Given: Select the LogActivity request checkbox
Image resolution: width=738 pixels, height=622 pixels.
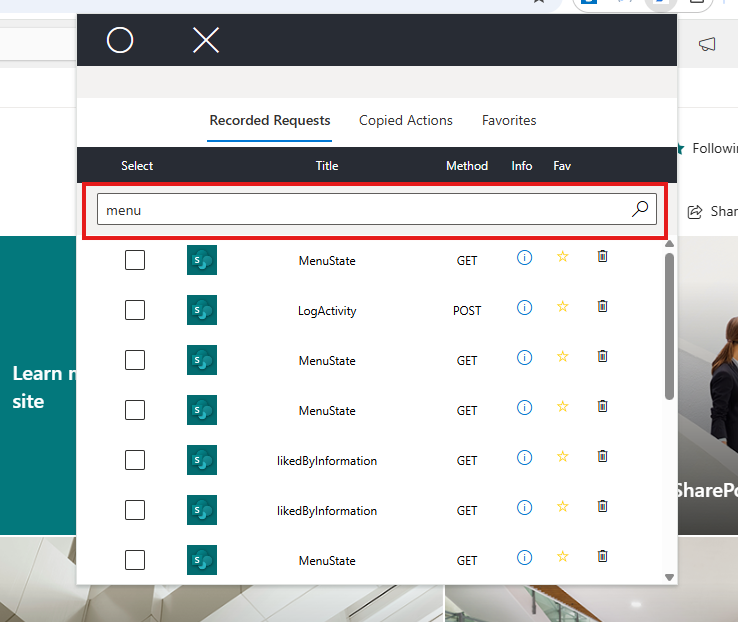Looking at the screenshot, I should [x=135, y=310].
